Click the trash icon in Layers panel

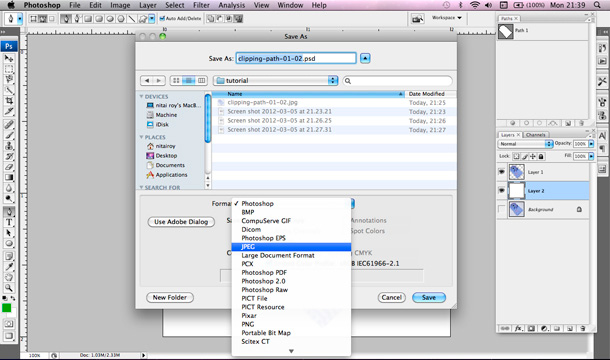[x=582, y=328]
